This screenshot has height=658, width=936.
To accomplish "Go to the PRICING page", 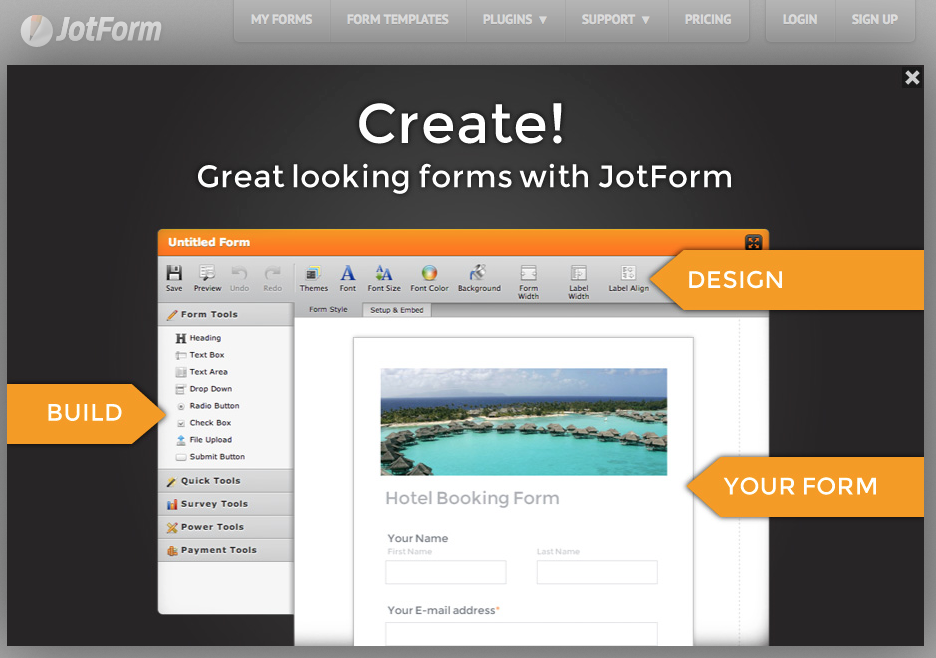I will (708, 20).
